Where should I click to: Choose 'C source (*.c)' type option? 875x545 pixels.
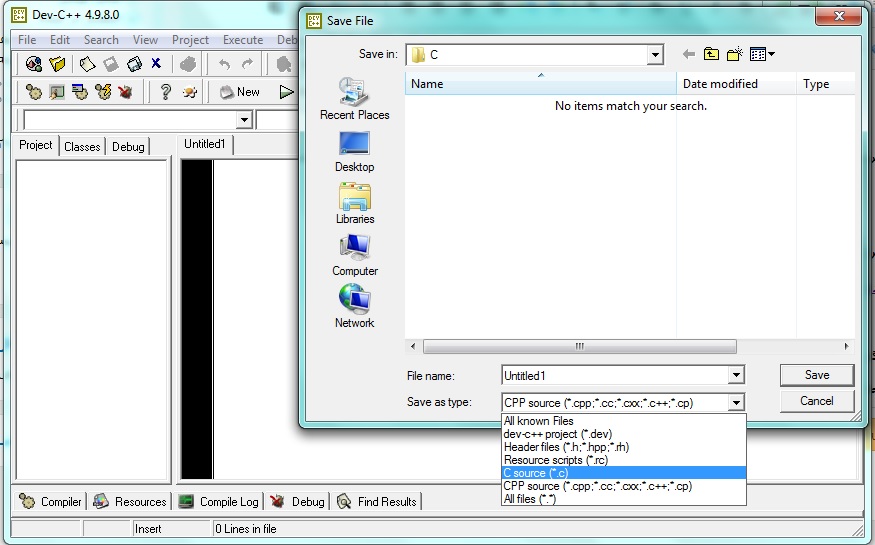click(624, 472)
